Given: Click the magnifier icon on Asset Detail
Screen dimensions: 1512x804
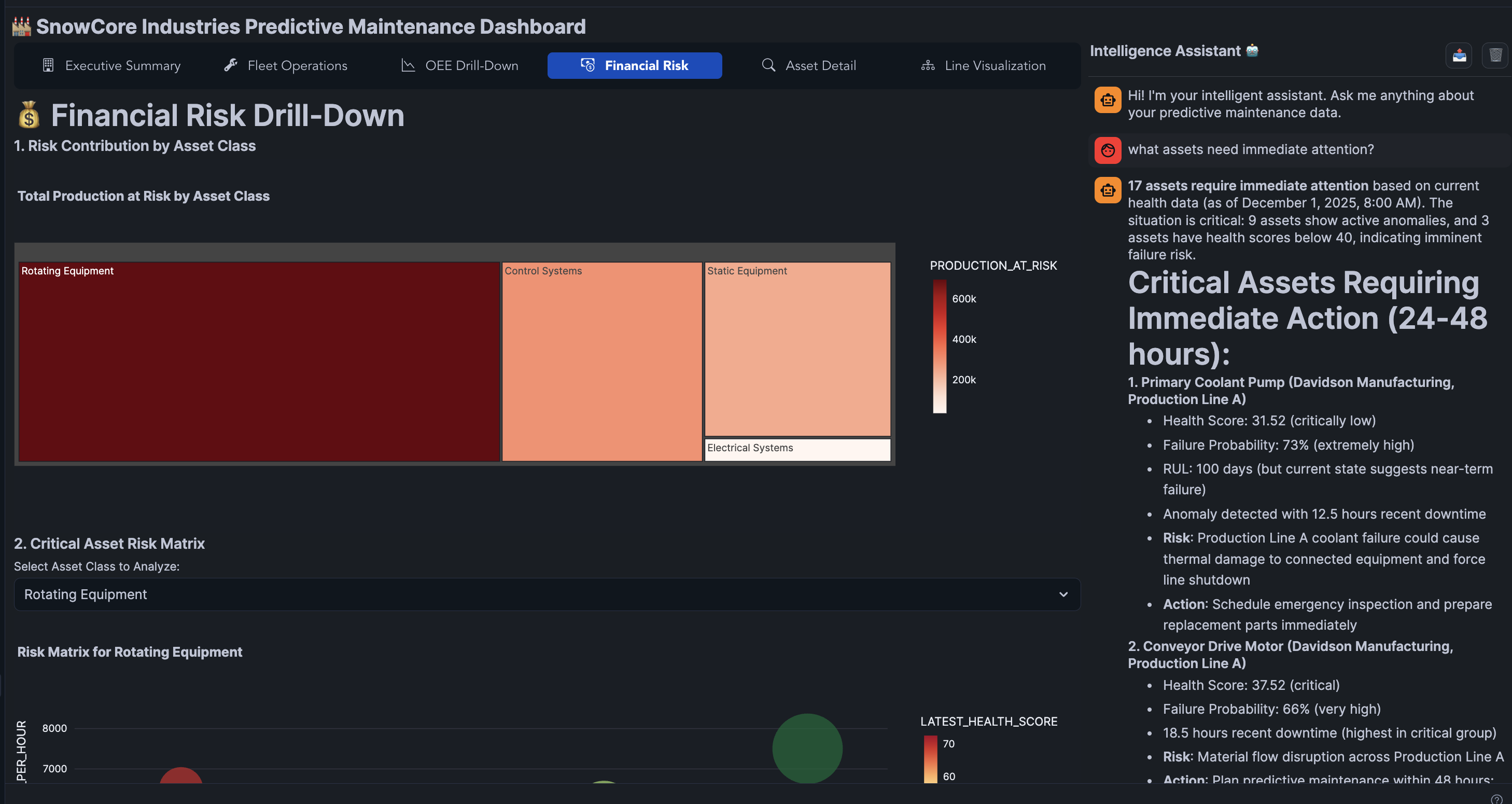Looking at the screenshot, I should point(768,65).
